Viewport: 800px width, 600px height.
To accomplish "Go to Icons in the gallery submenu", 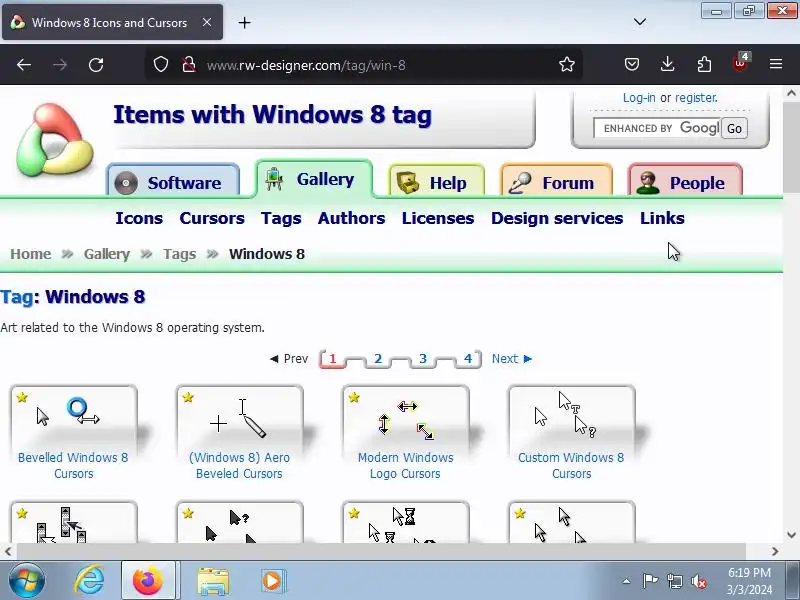I will click(x=139, y=218).
